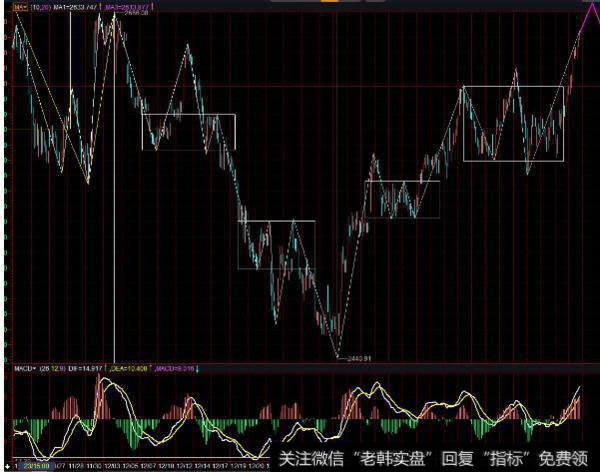Click the down arrow icon at bottom-left corner
This screenshot has height=472, width=600.
[x=8, y=465]
